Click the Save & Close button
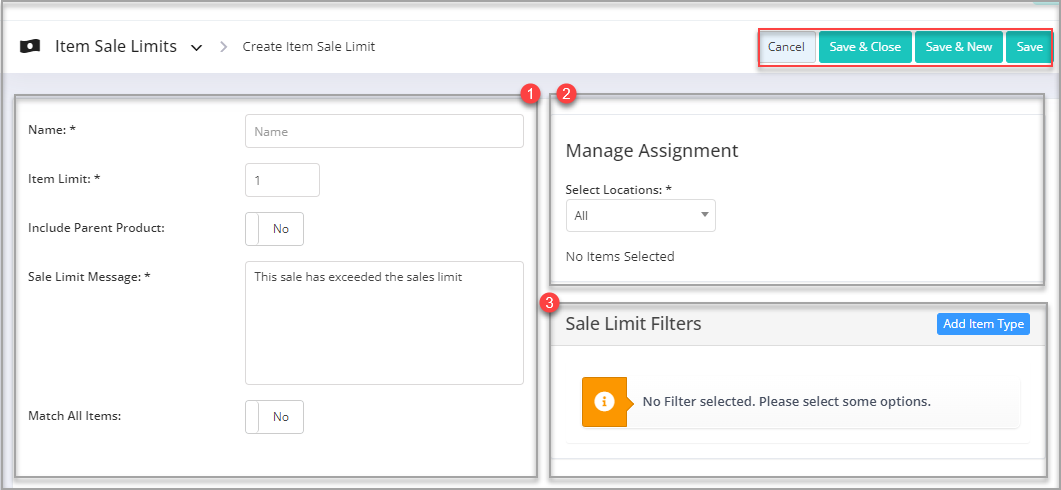This screenshot has width=1061, height=490. click(x=865, y=47)
